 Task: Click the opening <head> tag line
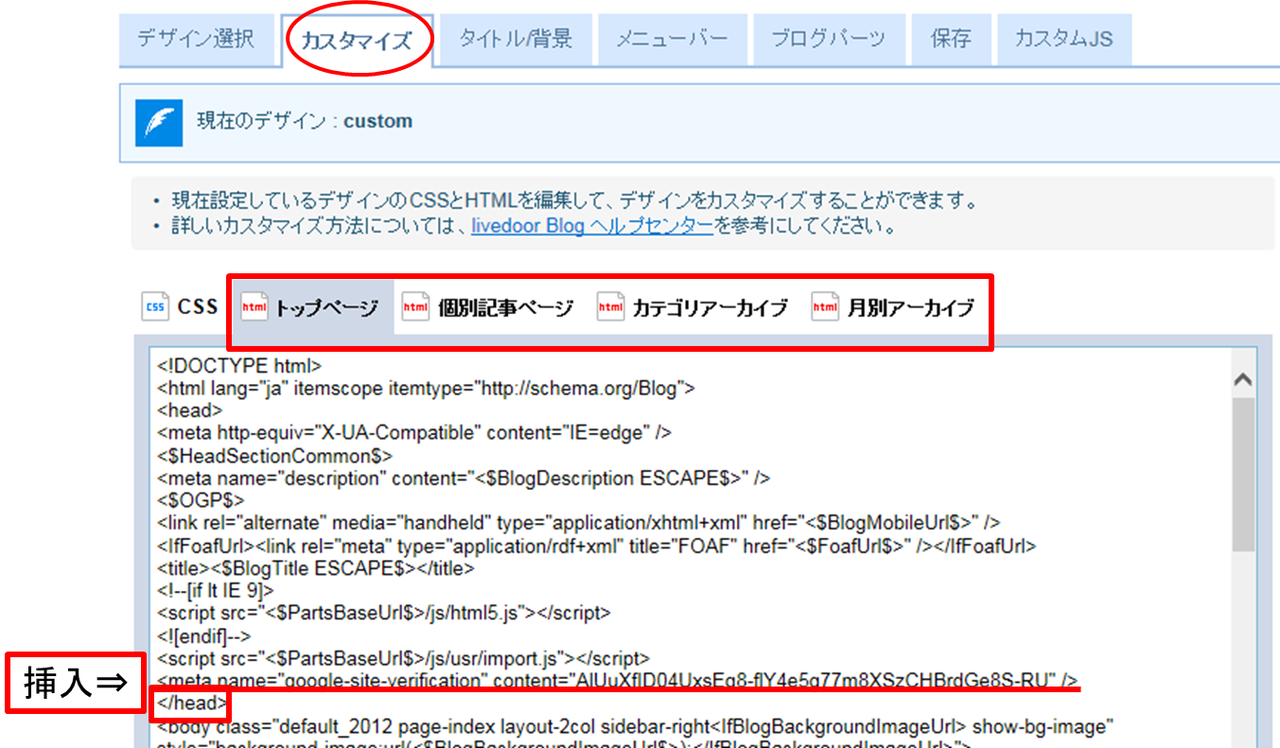190,410
